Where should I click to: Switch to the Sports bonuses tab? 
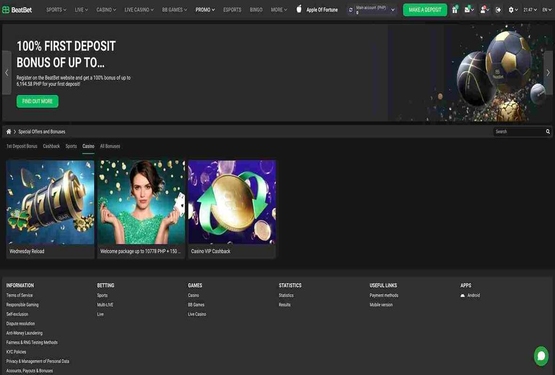(71, 146)
